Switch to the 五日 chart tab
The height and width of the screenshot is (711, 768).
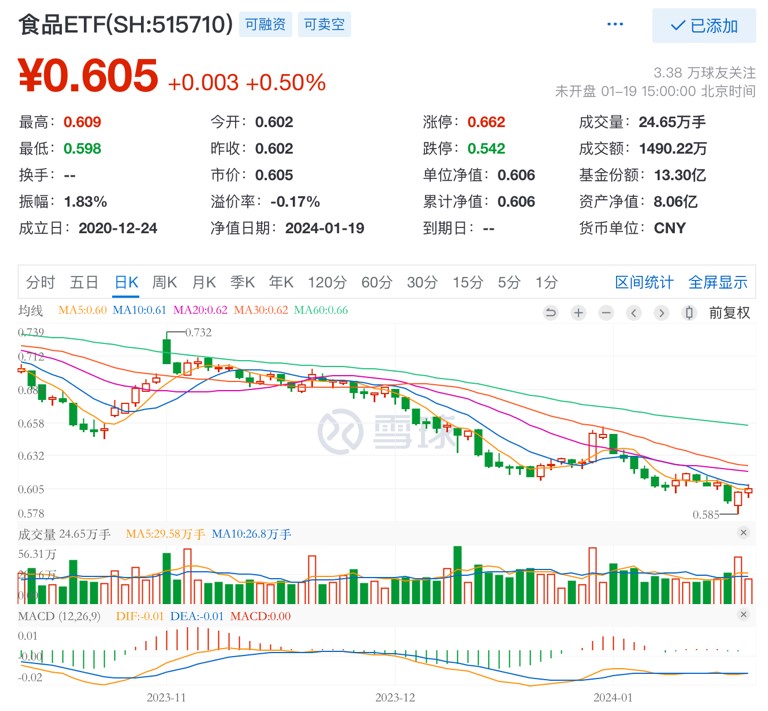[x=84, y=283]
